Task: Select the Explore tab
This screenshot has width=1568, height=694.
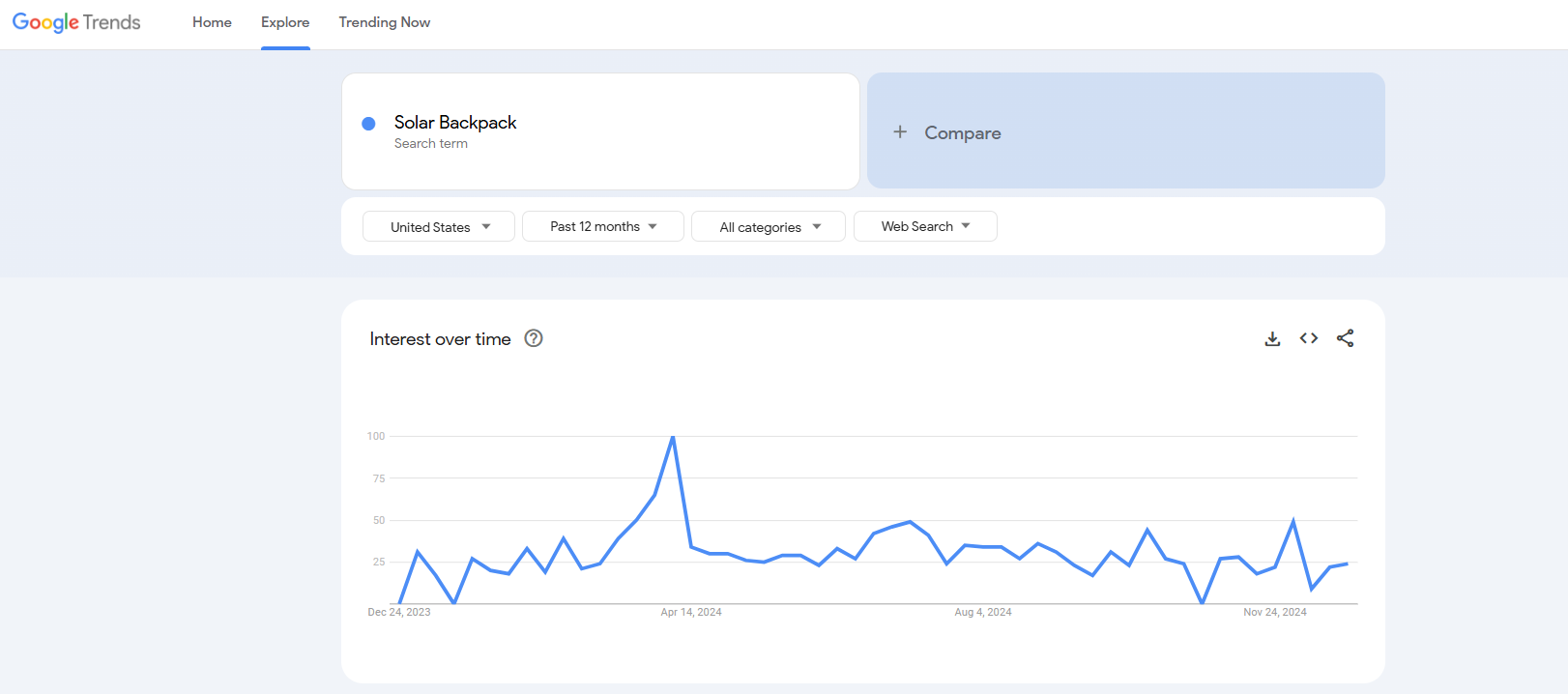Action: [x=285, y=22]
